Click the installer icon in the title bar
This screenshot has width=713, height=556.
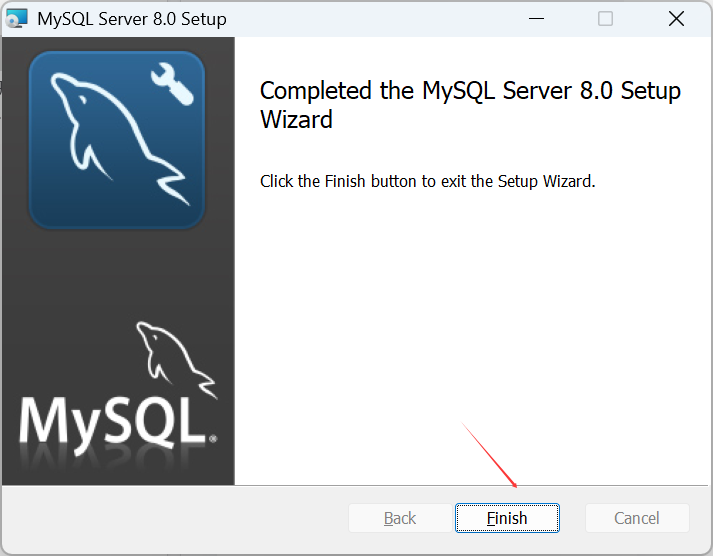coord(17,19)
